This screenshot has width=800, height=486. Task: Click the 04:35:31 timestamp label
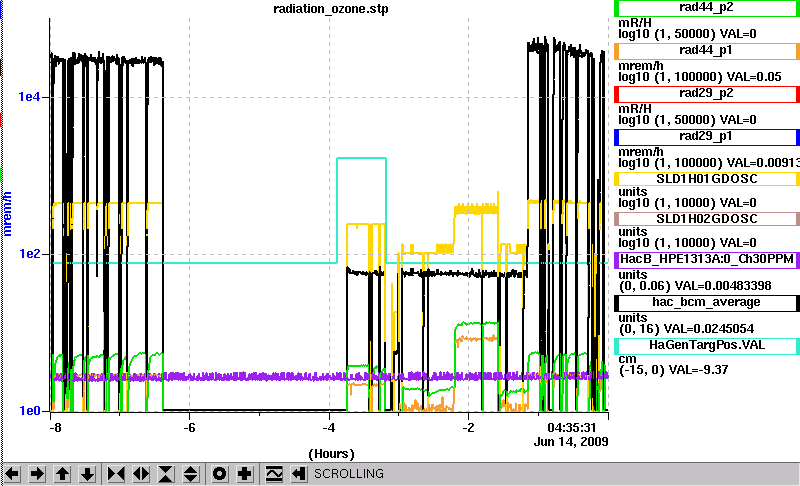[x=571, y=427]
